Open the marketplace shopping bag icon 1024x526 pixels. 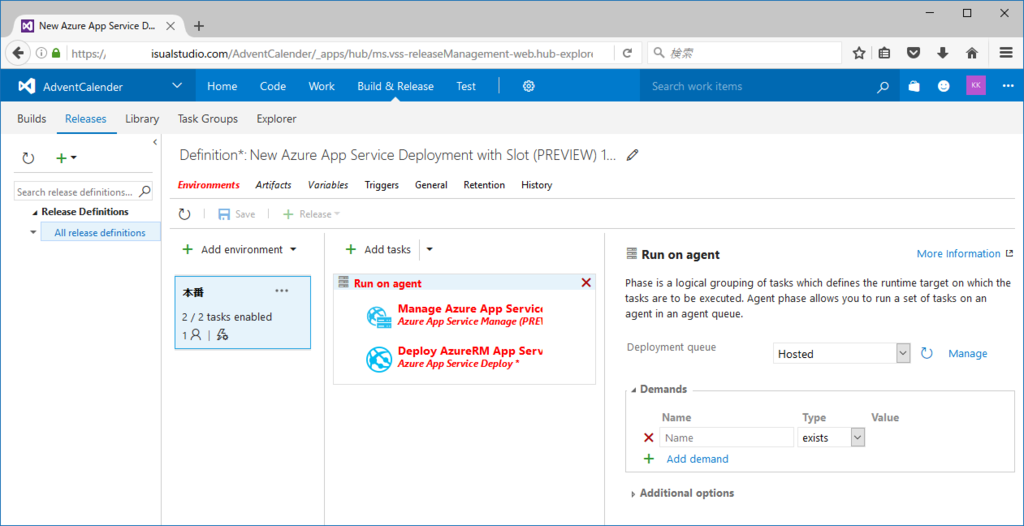pos(914,86)
